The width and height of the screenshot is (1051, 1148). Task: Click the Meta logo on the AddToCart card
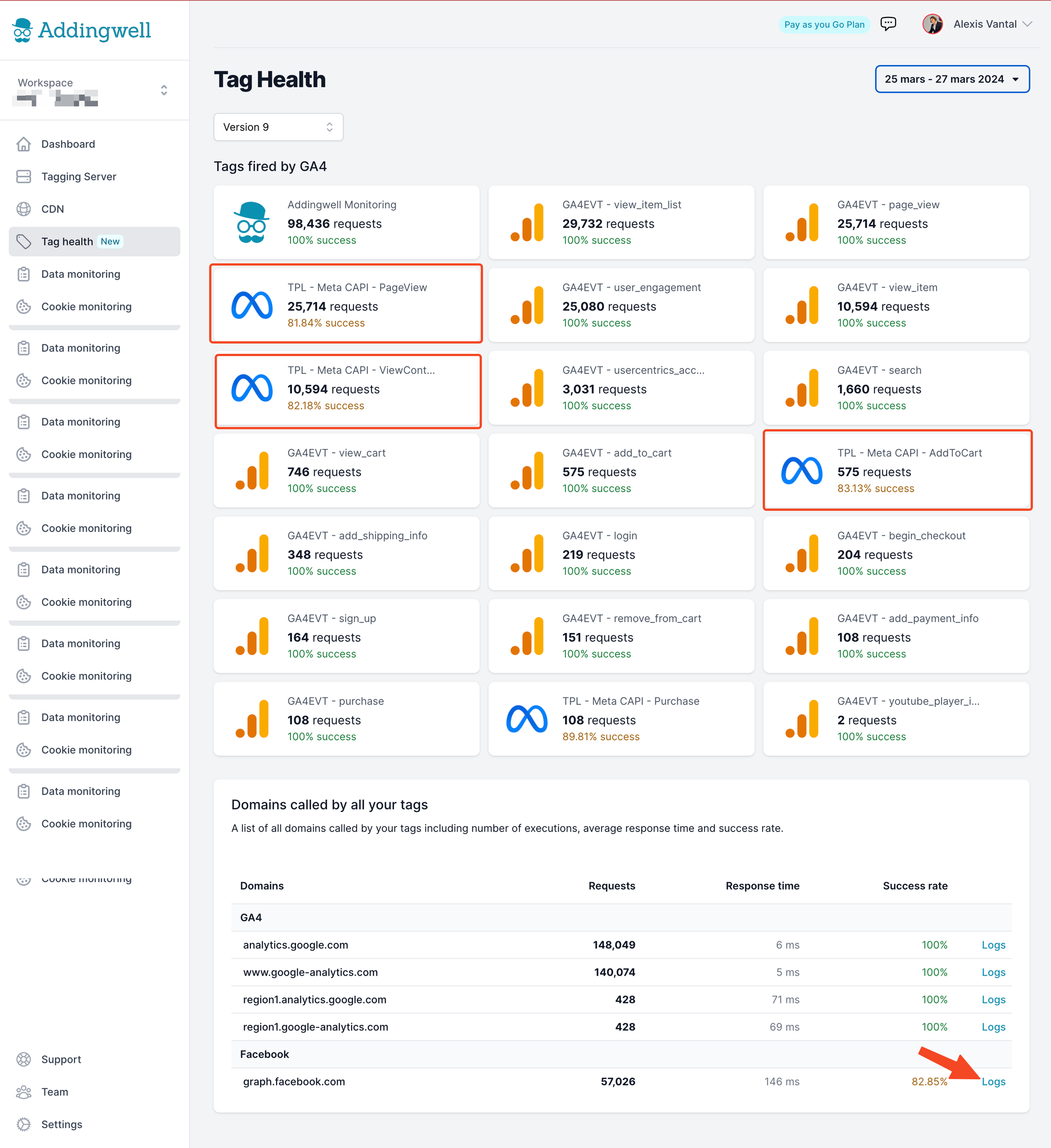802,471
